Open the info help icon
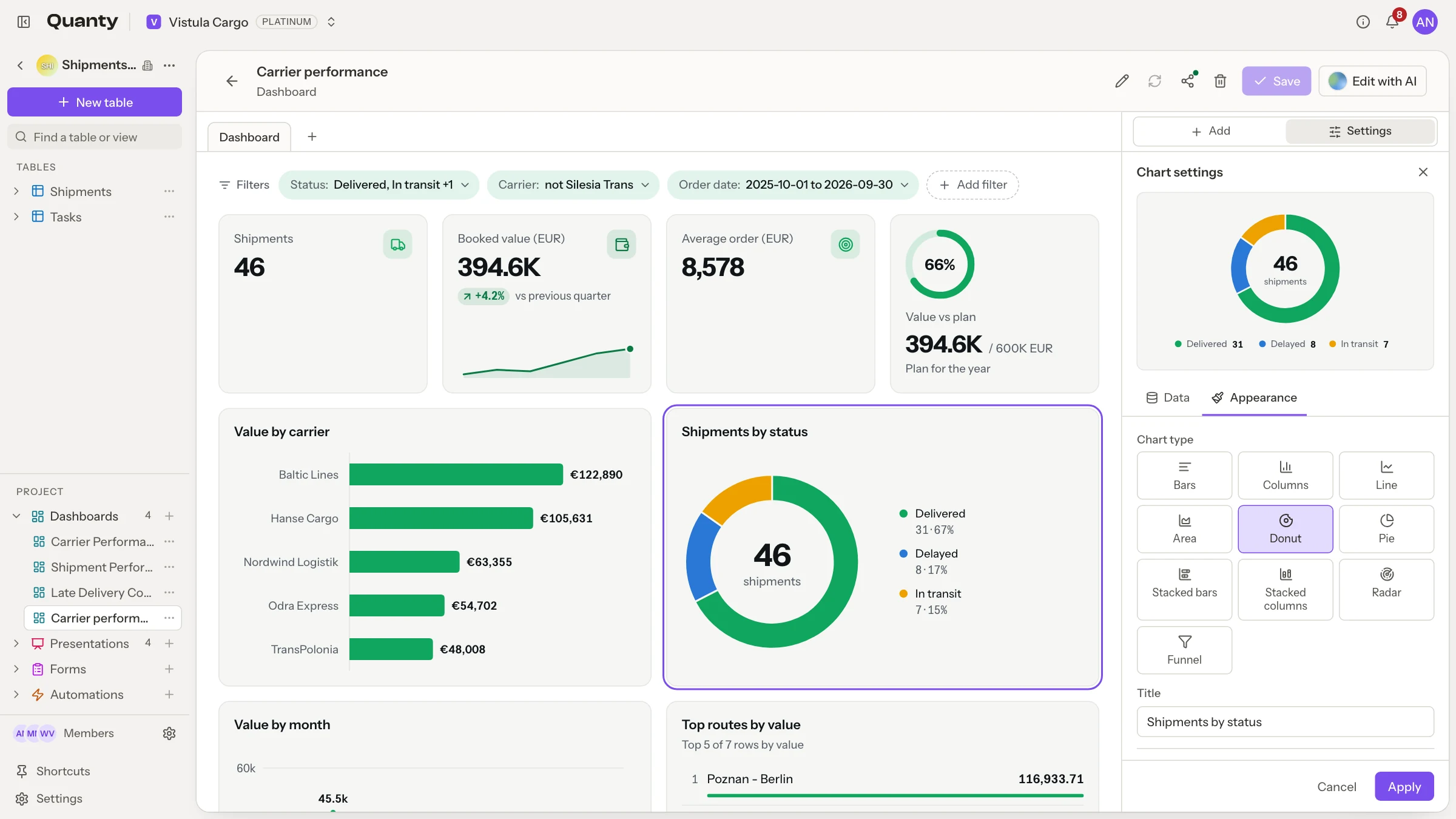Screen dimensions: 1456x819 coord(1363,22)
